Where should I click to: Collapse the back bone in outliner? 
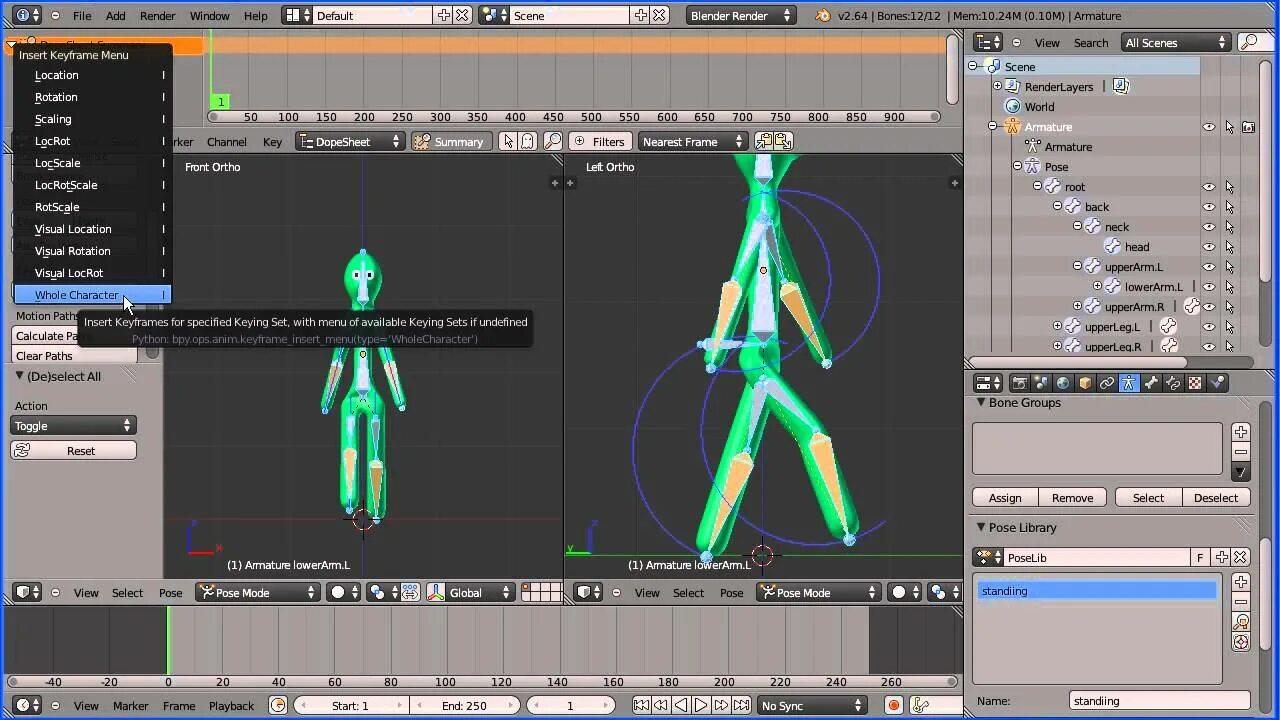click(x=1057, y=207)
